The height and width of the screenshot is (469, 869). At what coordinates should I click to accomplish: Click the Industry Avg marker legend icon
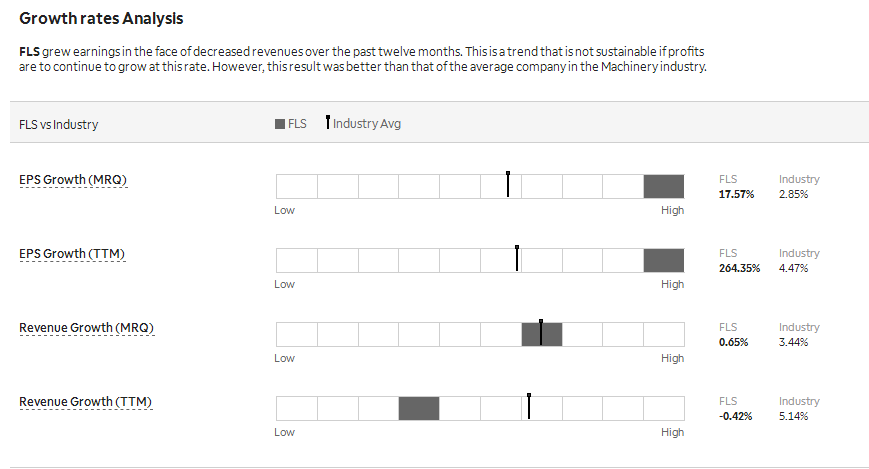tap(328, 122)
